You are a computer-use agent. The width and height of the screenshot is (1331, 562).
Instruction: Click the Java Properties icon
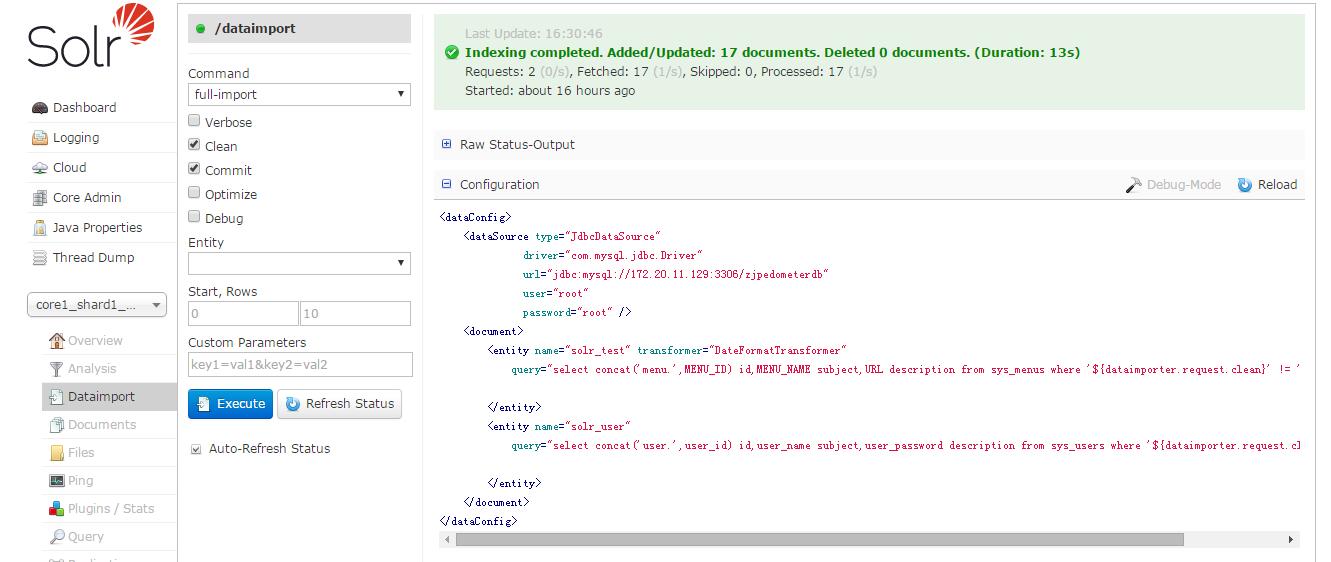coord(40,228)
